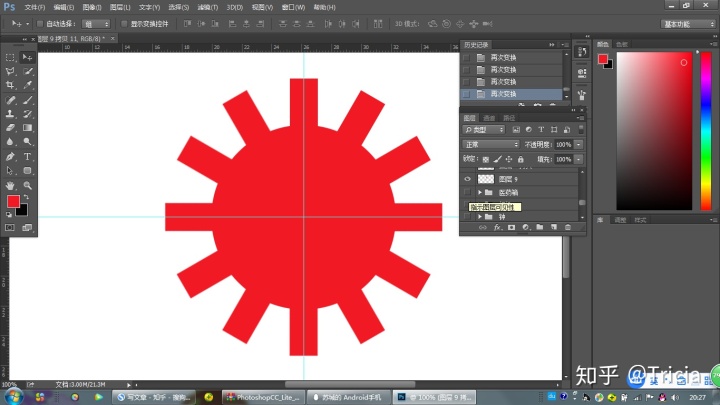The width and height of the screenshot is (720, 405).
Task: Select the Brush tool
Action: 28,100
